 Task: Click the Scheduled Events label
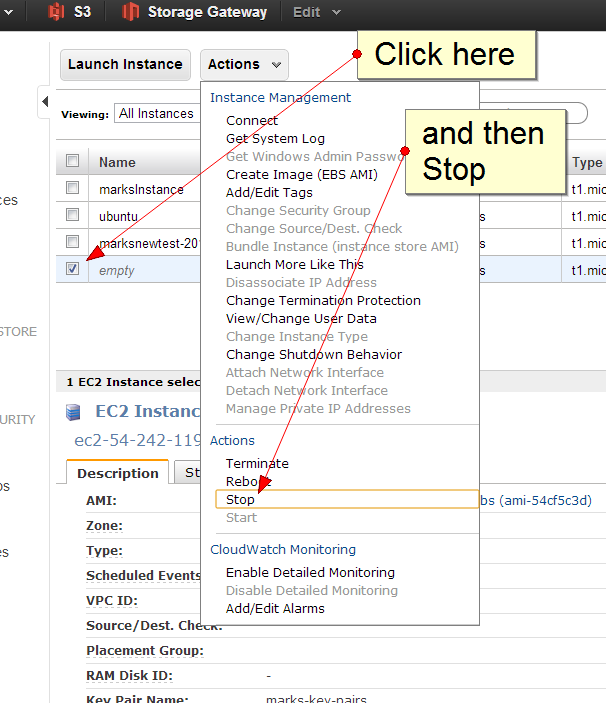[143, 575]
